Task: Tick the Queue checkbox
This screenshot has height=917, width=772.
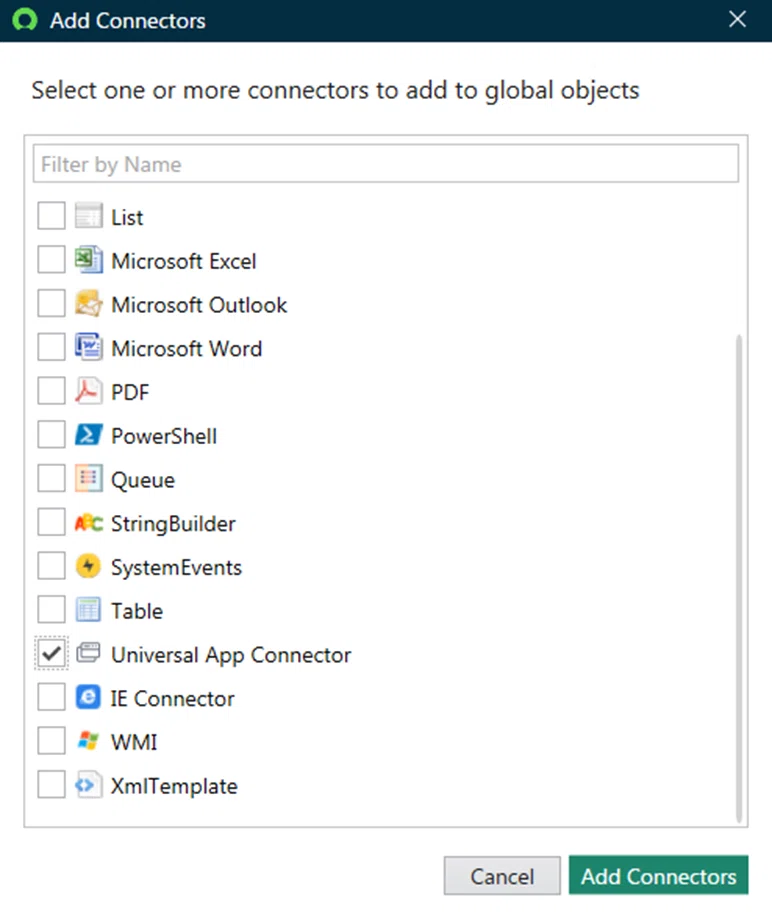Action: tap(51, 478)
